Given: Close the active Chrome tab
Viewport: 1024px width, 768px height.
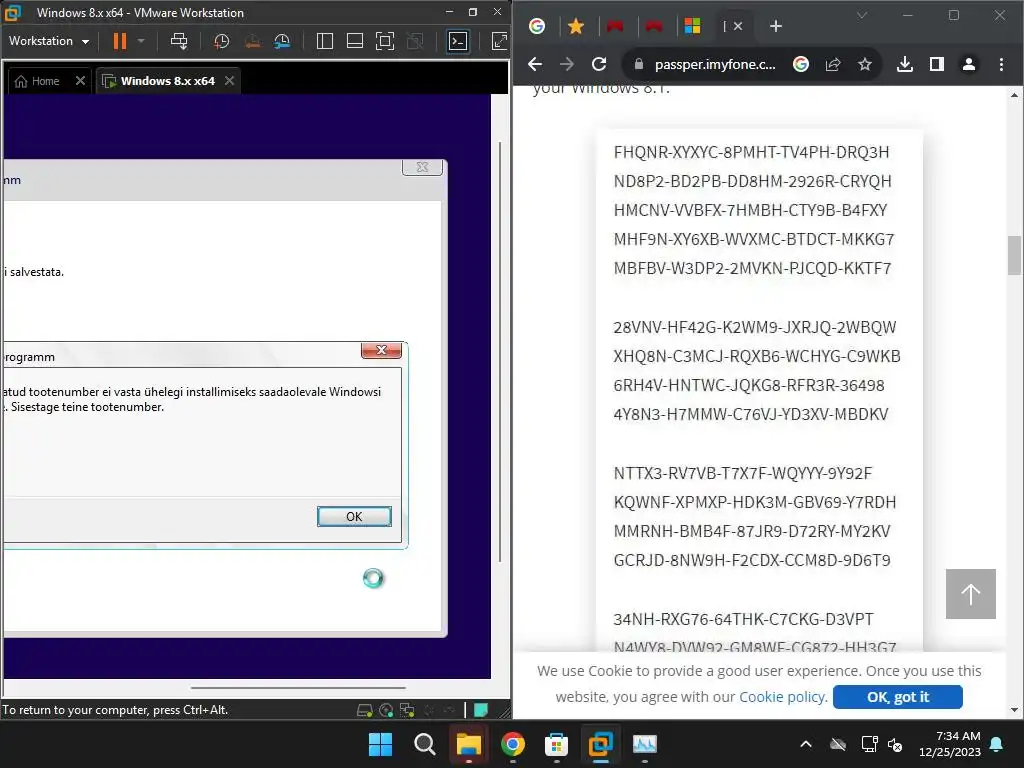Looking at the screenshot, I should [738, 26].
